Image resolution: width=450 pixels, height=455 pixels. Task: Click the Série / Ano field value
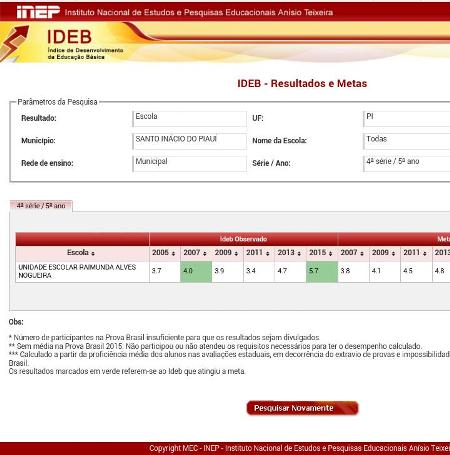click(x=406, y=164)
